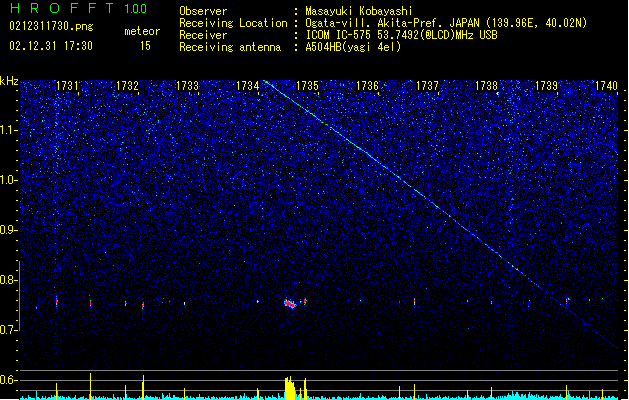629x400 pixels.
Task: Click the 'Receiver' field label
Action: tap(203, 35)
